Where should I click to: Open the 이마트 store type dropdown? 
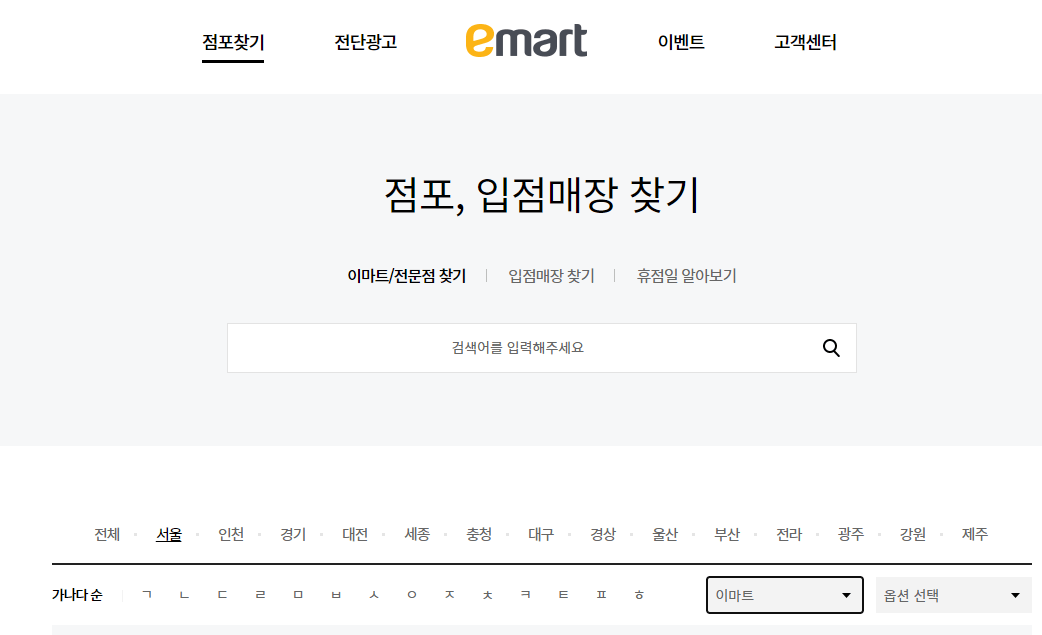pos(784,594)
